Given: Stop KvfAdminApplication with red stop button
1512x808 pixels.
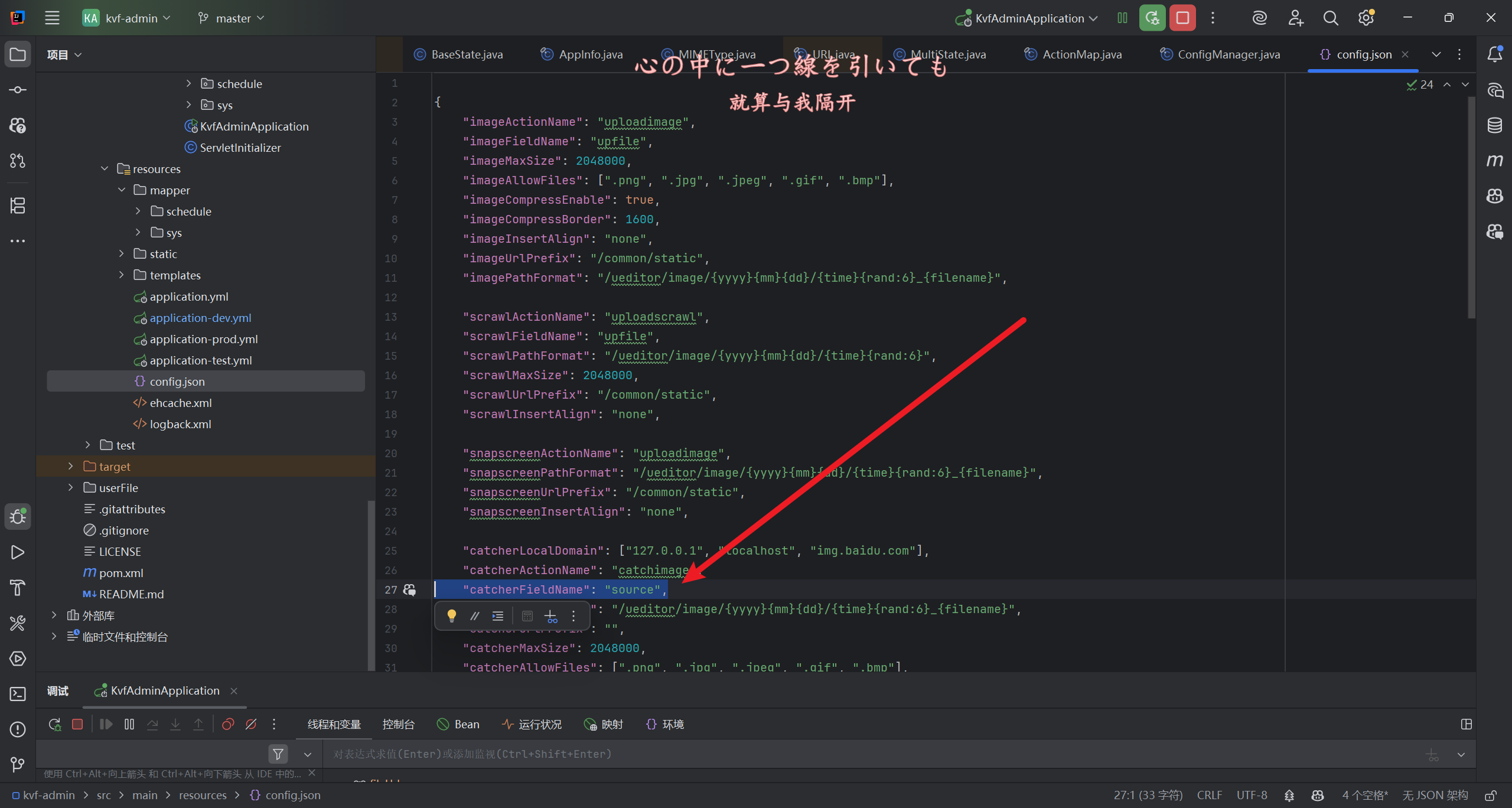Looking at the screenshot, I should [x=1182, y=18].
